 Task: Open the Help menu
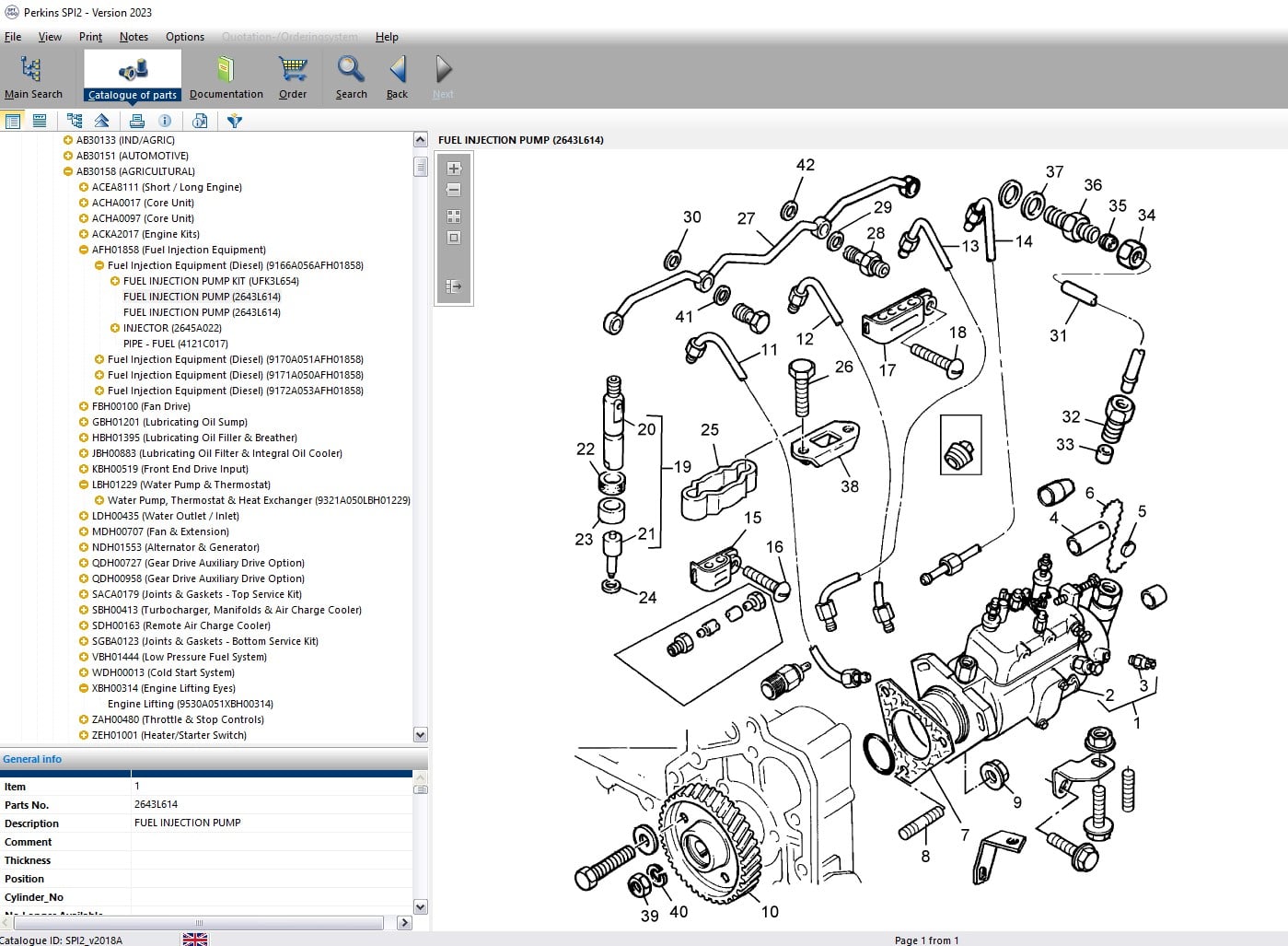coord(387,37)
